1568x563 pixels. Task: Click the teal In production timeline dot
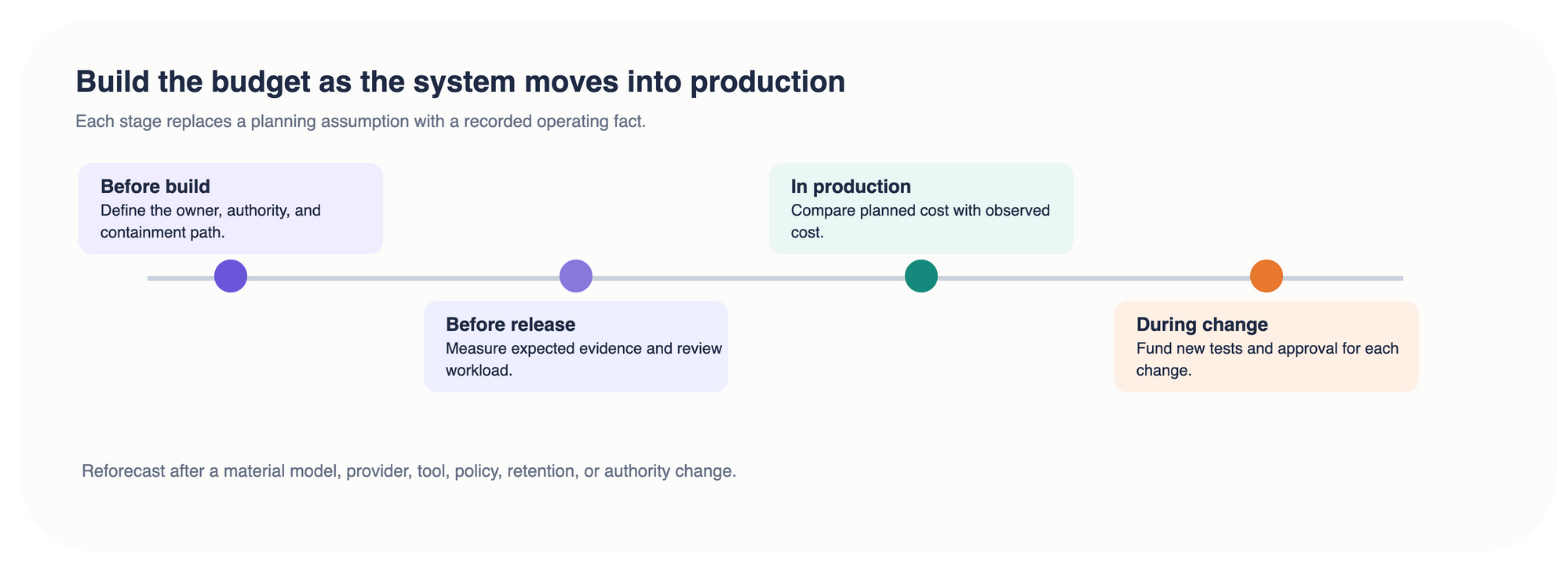(x=921, y=276)
